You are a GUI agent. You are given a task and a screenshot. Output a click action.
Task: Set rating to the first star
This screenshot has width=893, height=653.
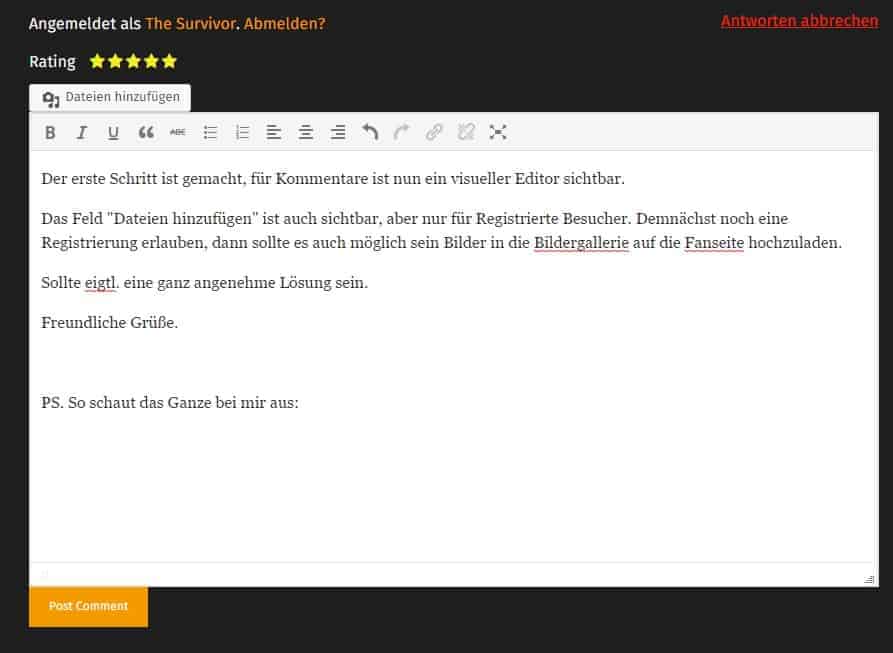click(x=97, y=61)
